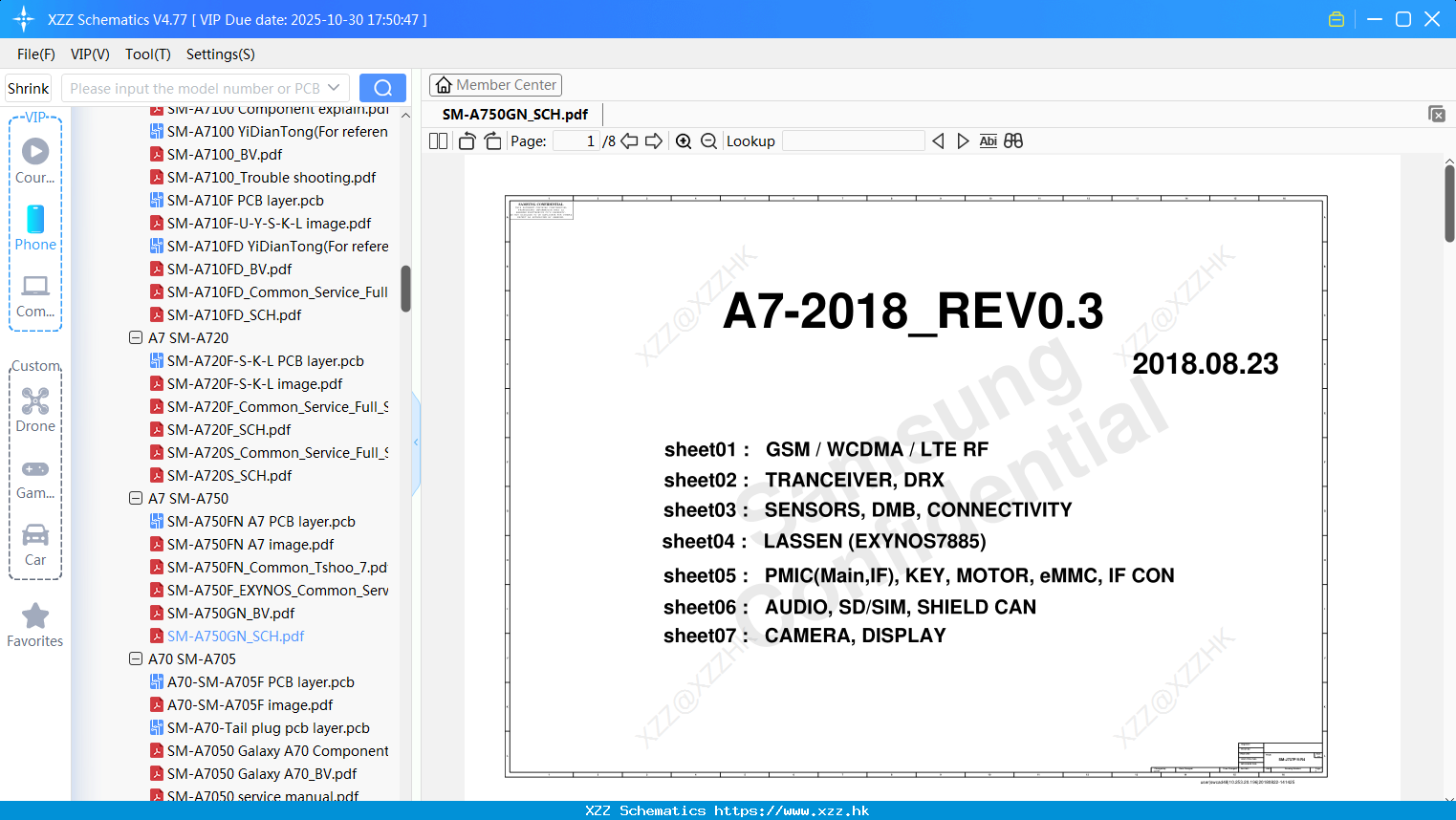Open A70-SM-A705F image.pdf
The width and height of the screenshot is (1456, 820).
click(x=250, y=704)
